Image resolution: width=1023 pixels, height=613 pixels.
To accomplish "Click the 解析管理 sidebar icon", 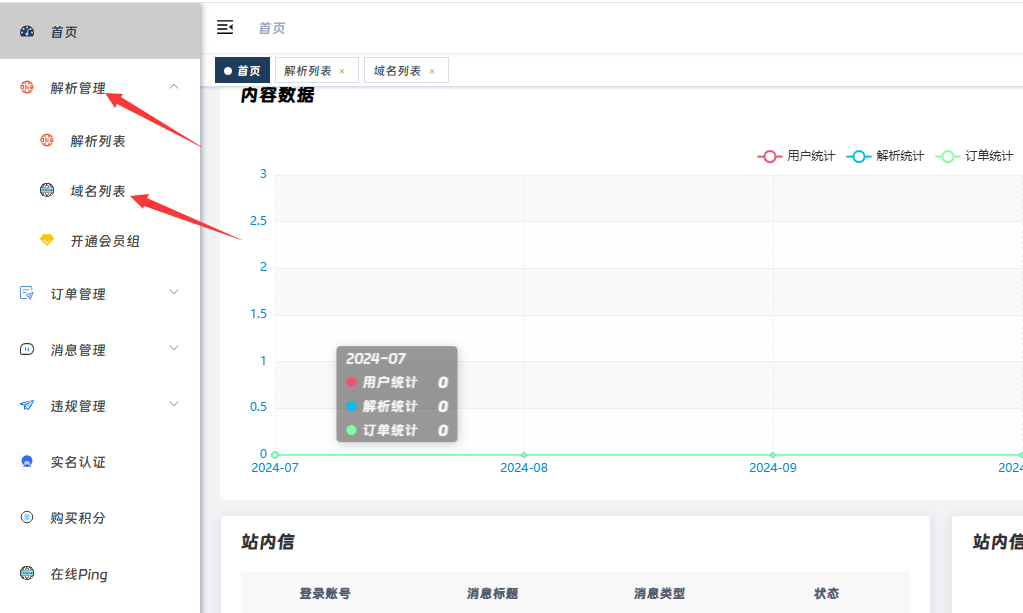I will [x=27, y=88].
